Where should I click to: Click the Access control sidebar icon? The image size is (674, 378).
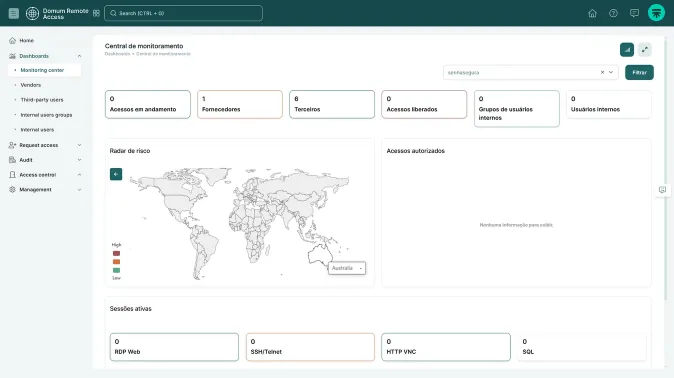pyautogui.click(x=12, y=175)
